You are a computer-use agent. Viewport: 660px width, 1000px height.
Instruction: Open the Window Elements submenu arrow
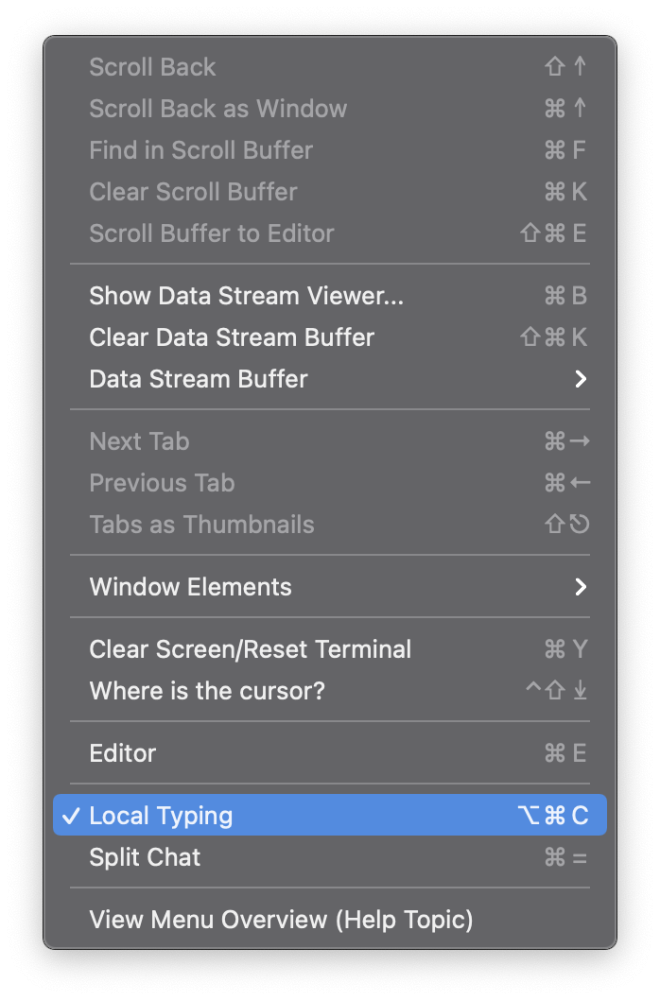click(580, 587)
